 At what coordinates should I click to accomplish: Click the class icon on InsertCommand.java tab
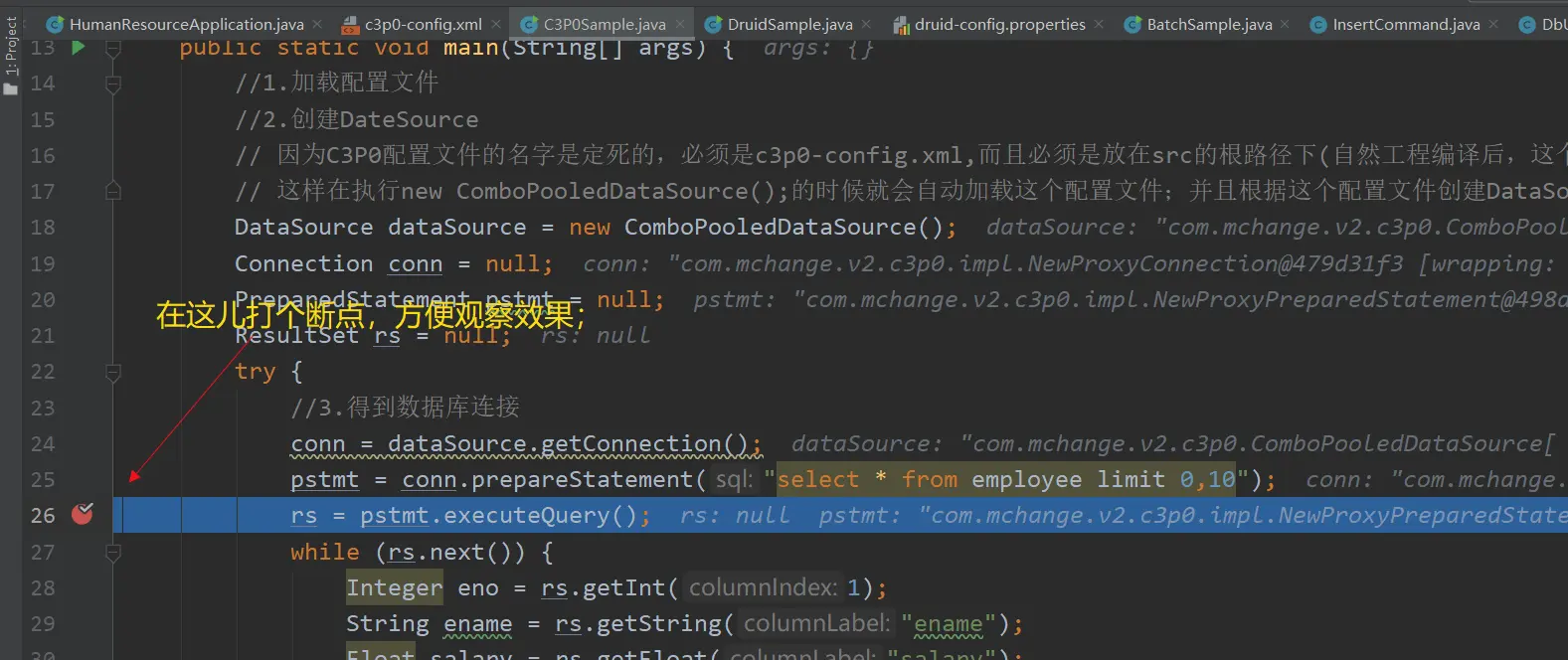pyautogui.click(x=1318, y=25)
